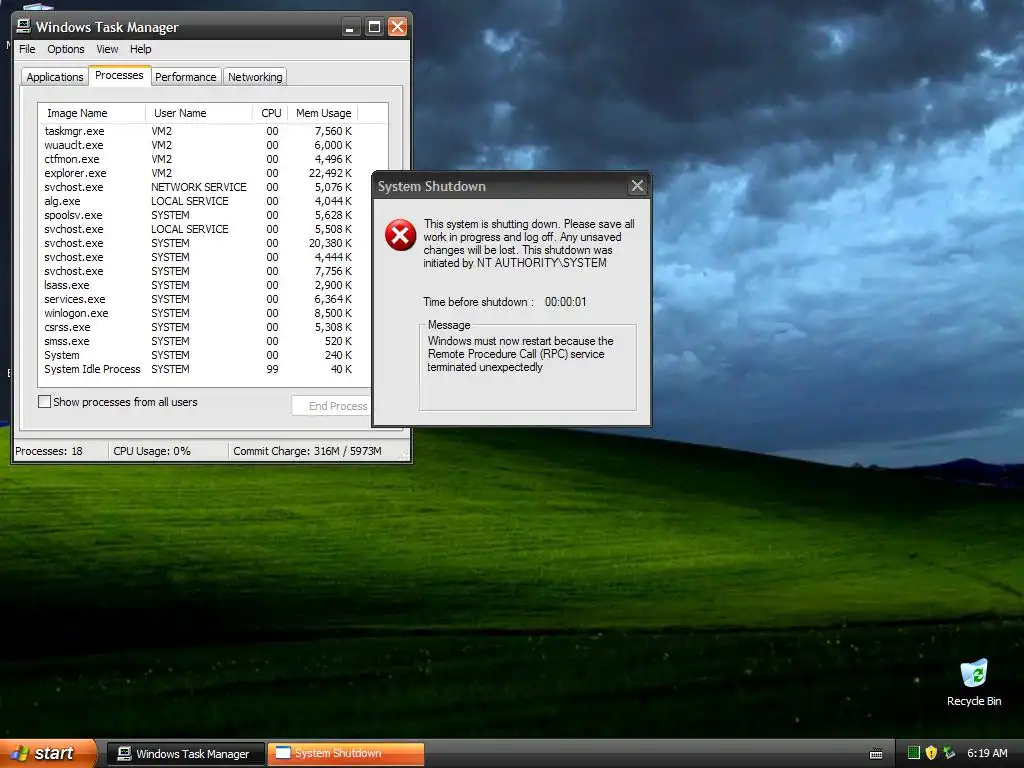Switch to Windows Task Manager taskbar button
The image size is (1024, 768).
(185, 754)
